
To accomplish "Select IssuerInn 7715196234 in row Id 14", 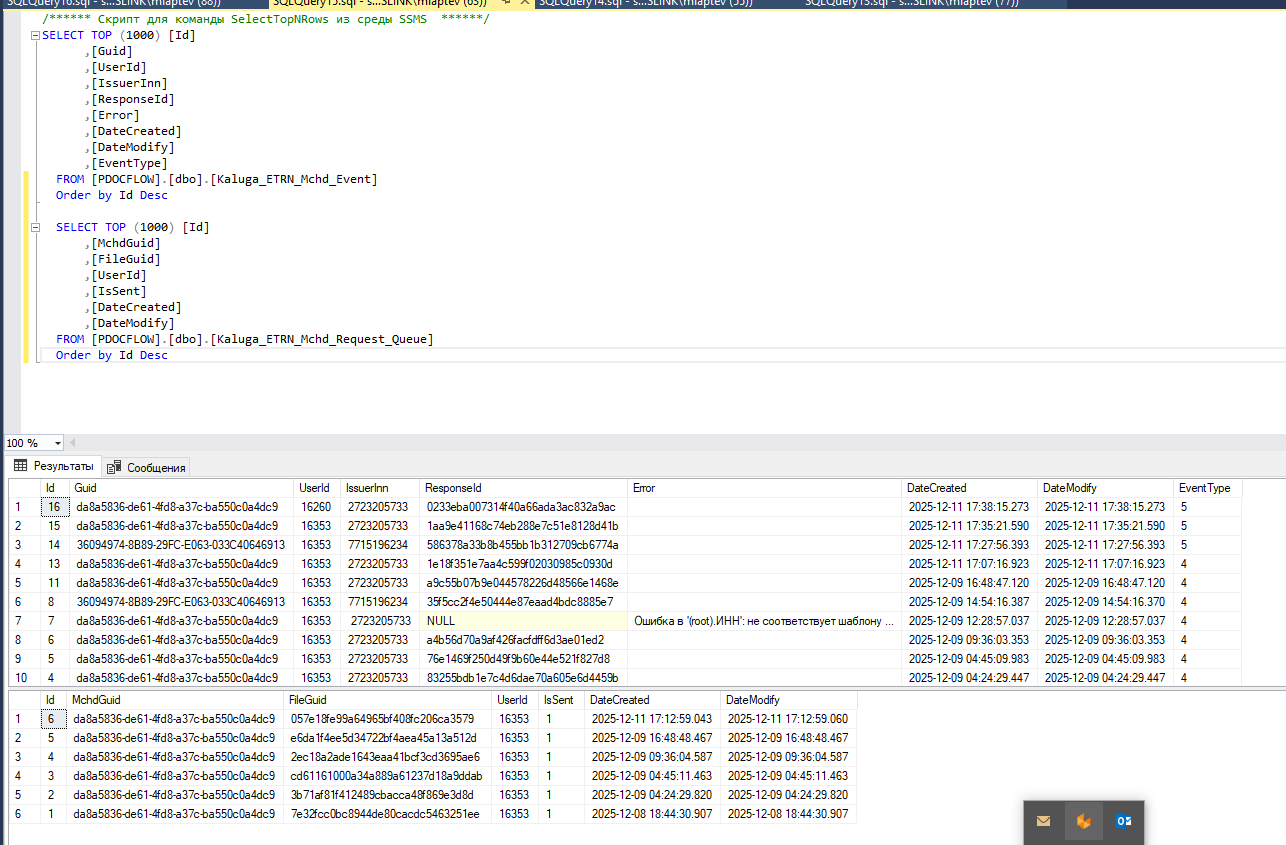I will coord(381,545).
